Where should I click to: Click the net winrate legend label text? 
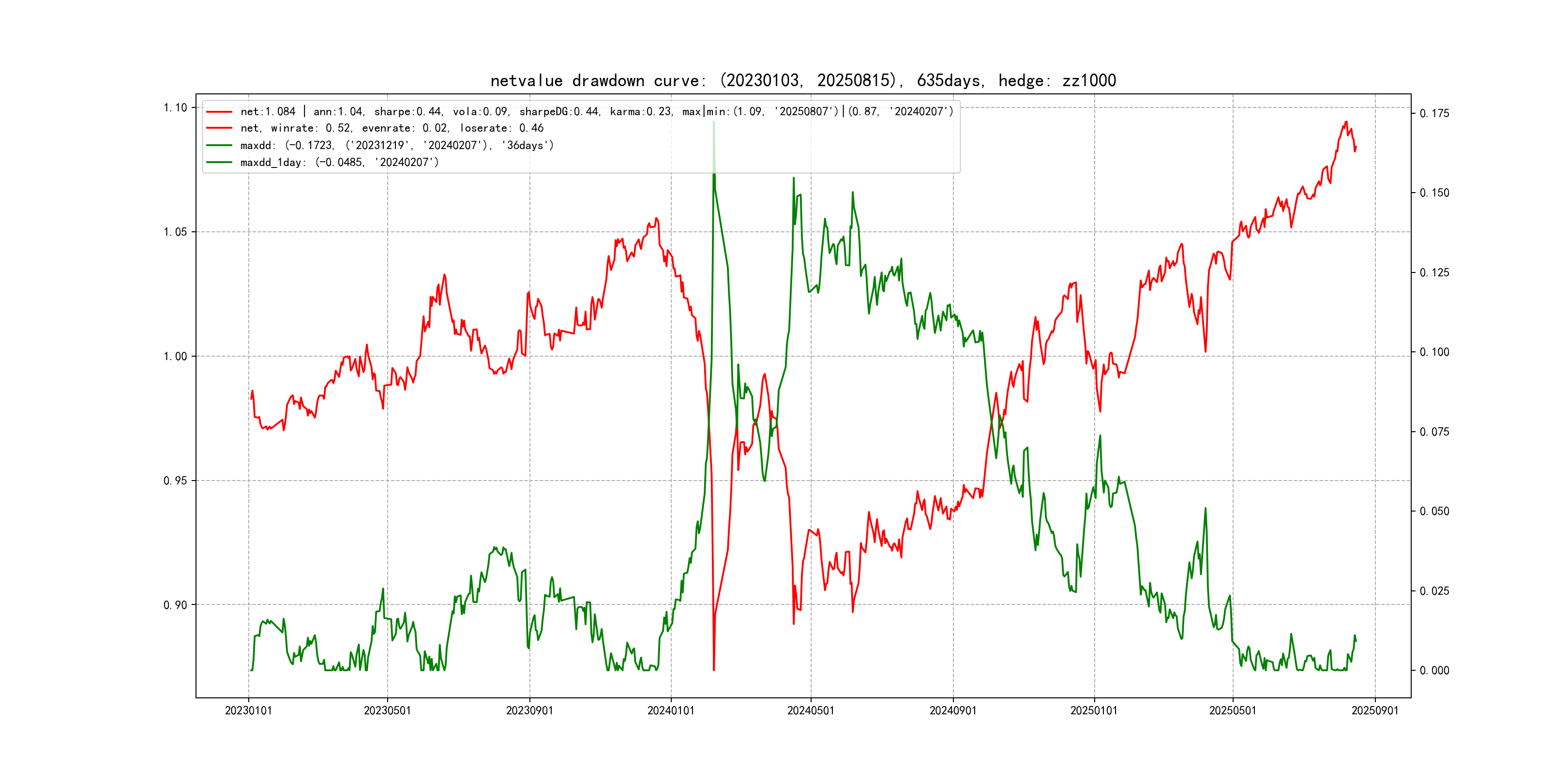click(x=392, y=128)
